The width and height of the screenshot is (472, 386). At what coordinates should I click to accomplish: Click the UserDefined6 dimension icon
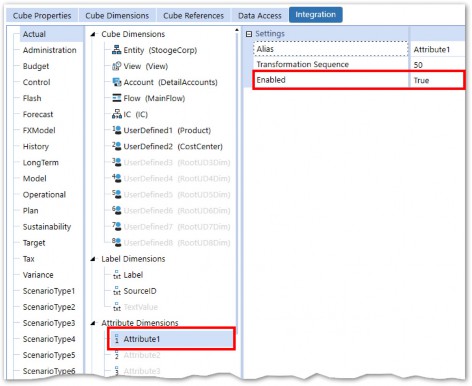click(x=117, y=210)
